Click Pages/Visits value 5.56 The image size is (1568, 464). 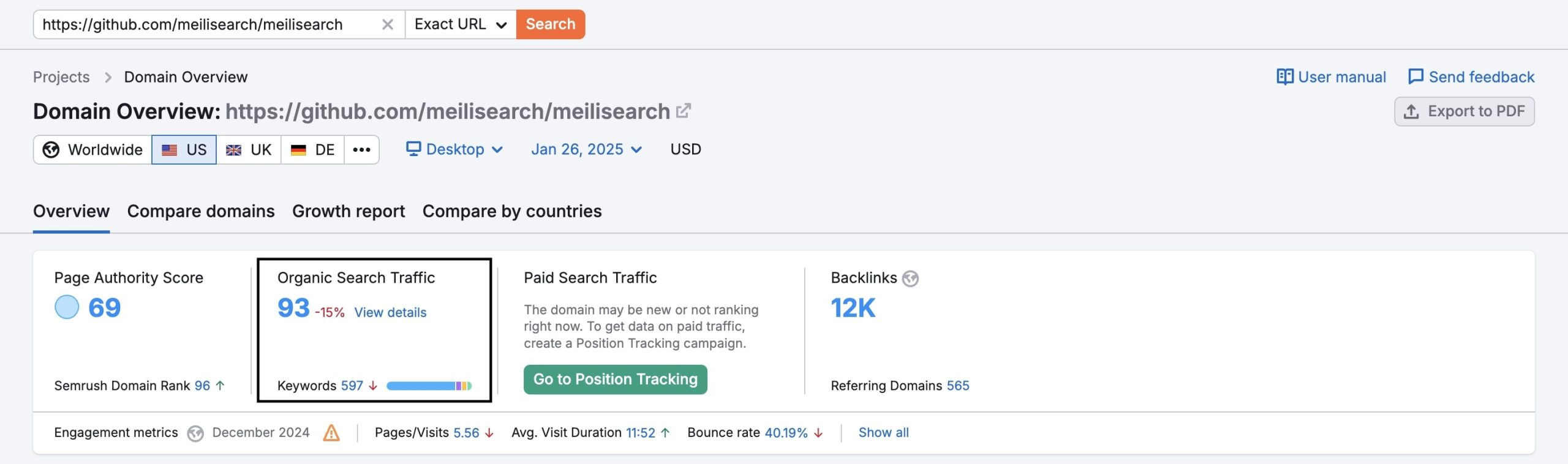tap(466, 433)
